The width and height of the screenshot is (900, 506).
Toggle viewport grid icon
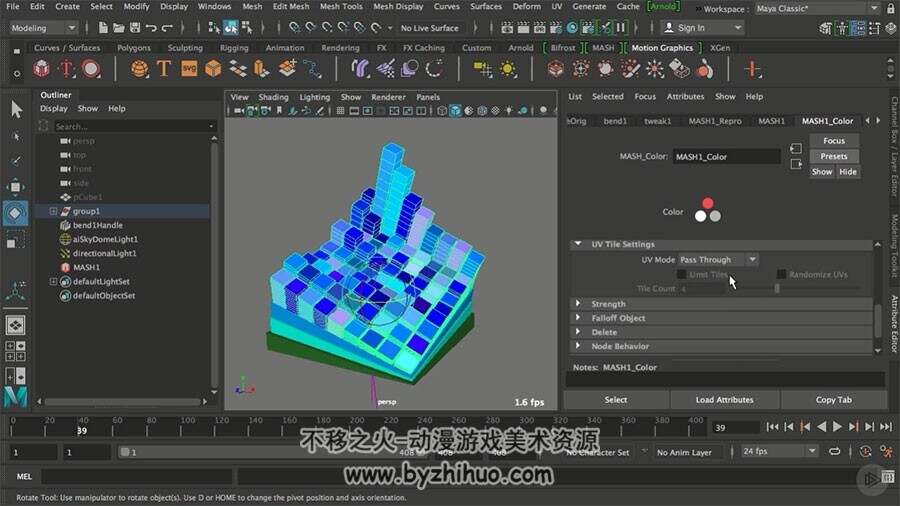coord(340,111)
